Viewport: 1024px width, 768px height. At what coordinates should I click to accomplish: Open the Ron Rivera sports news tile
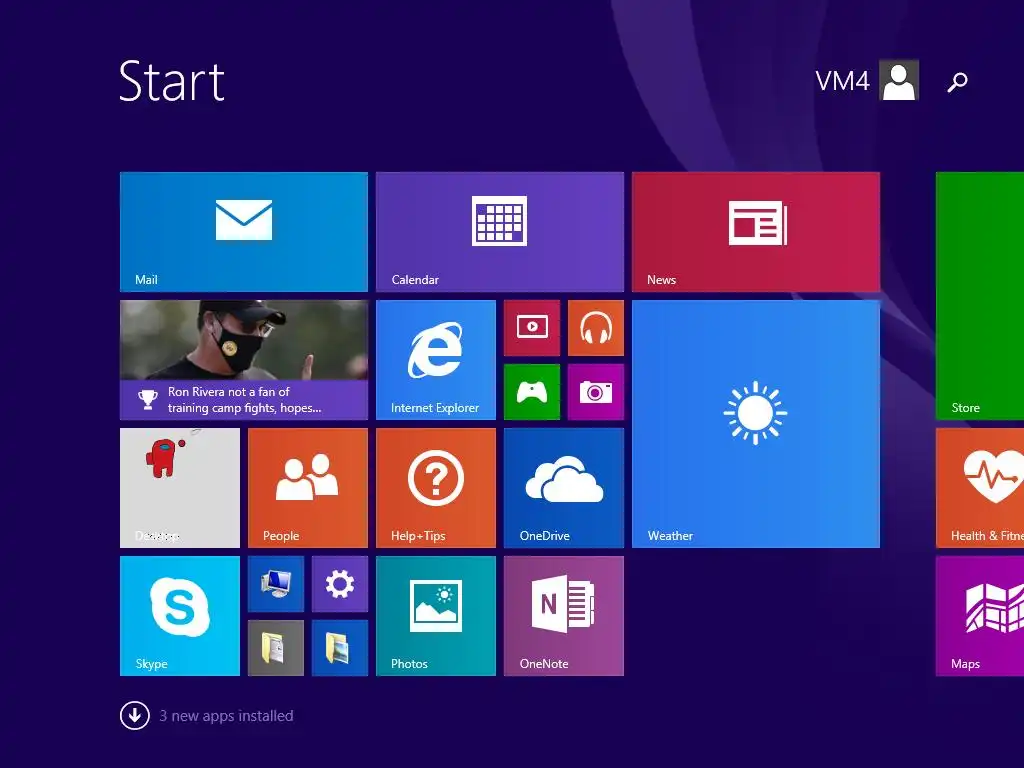click(x=244, y=360)
